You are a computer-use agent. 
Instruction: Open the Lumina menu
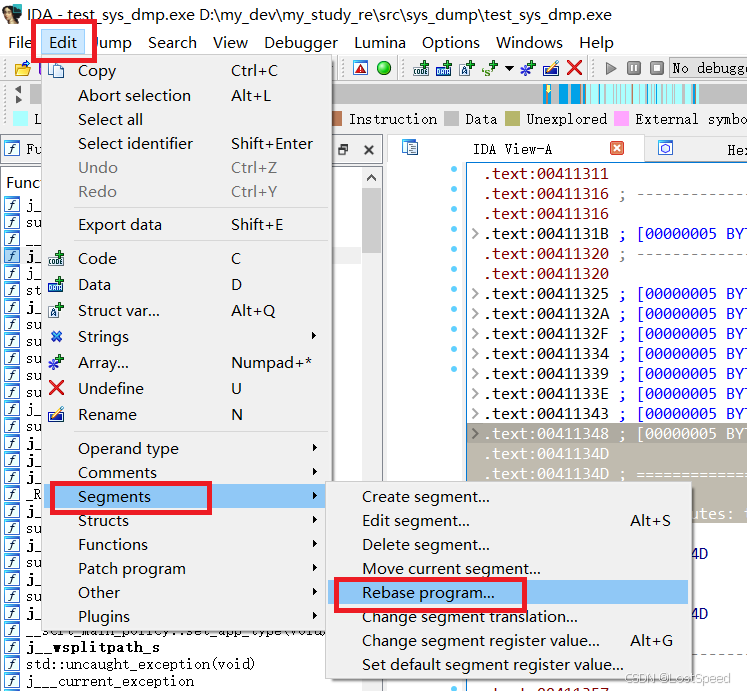pyautogui.click(x=380, y=42)
